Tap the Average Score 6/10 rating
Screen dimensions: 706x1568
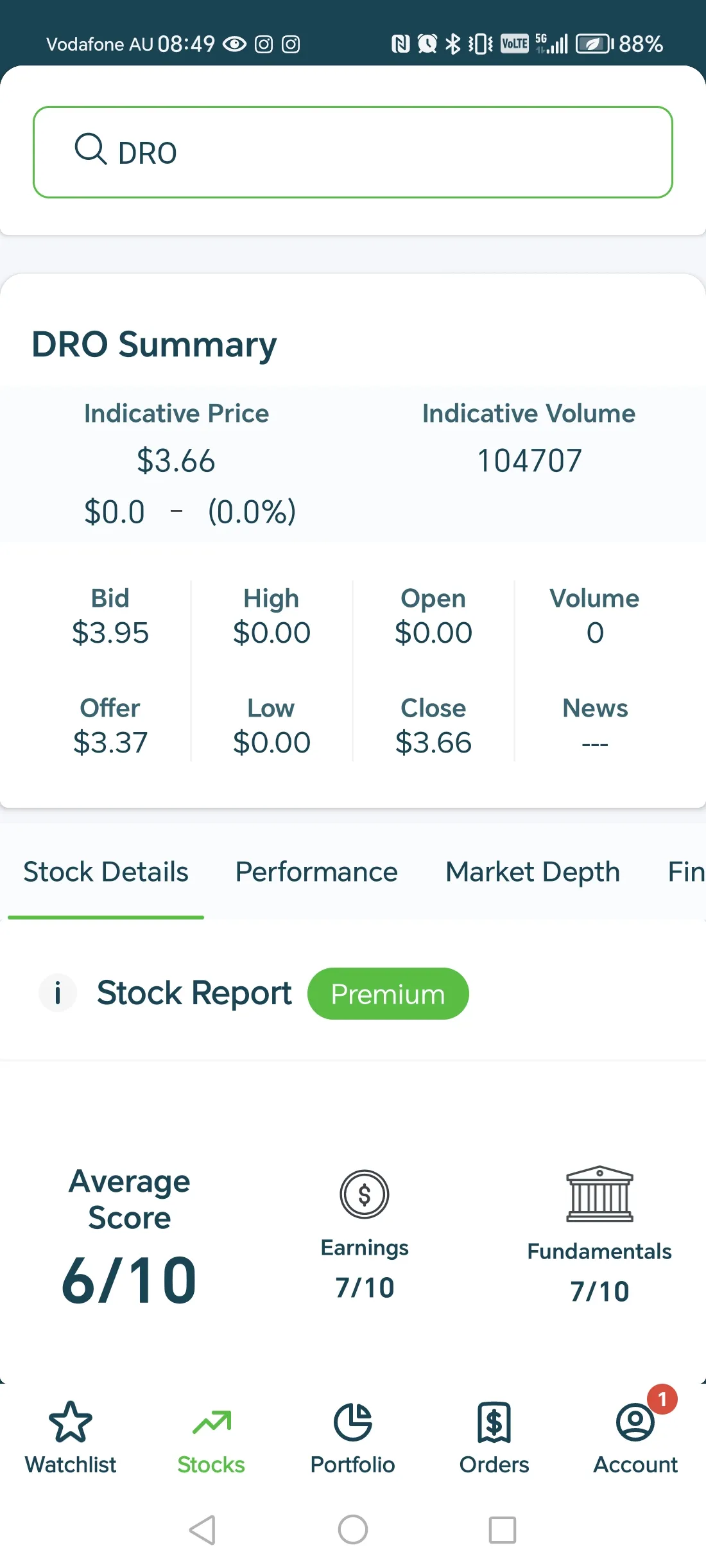click(x=130, y=1281)
